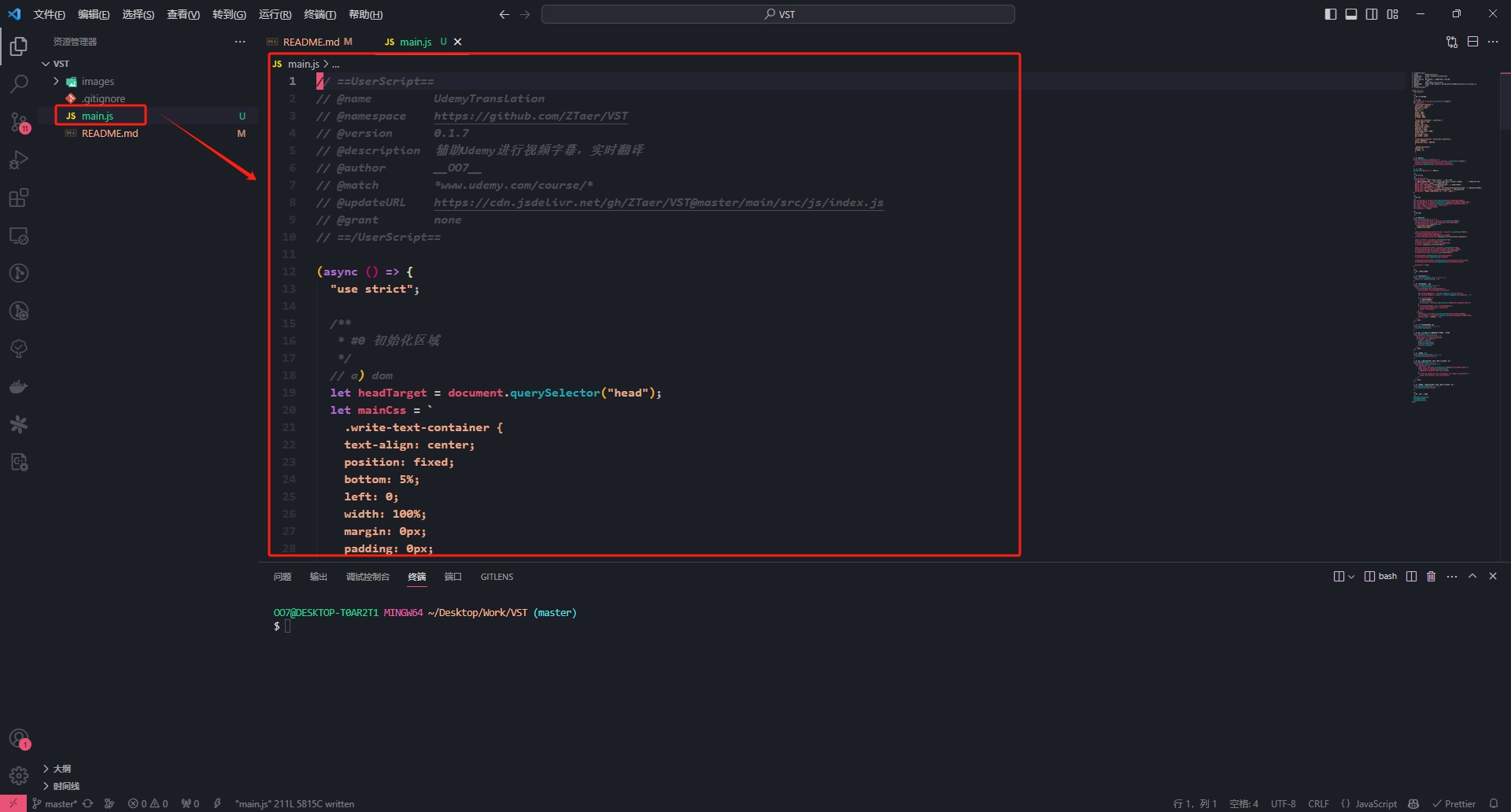Click the ports forwarded indicator showing 0
The height and width of the screenshot is (812, 1511).
190,803
